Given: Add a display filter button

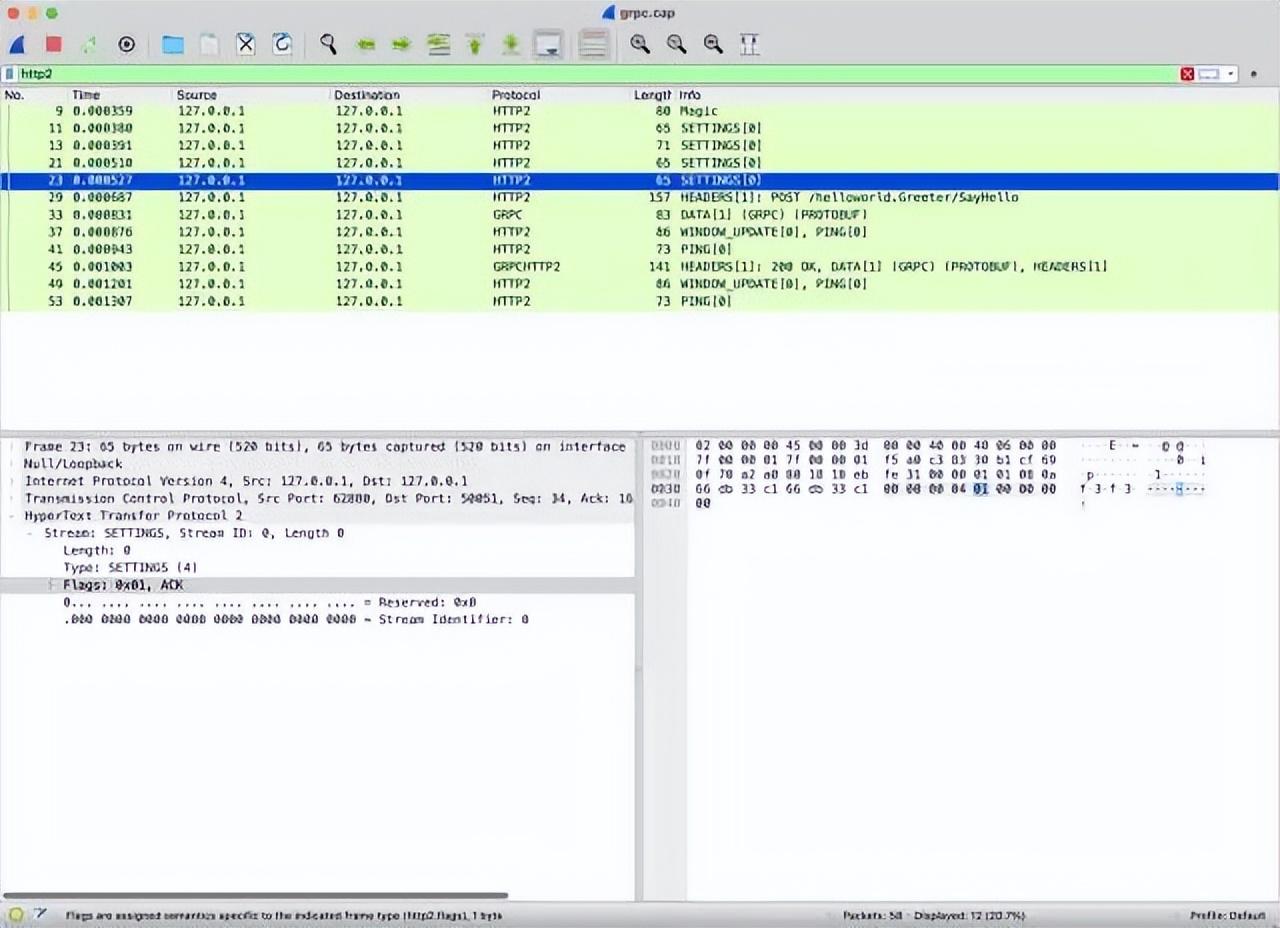Looking at the screenshot, I should tap(1254, 74).
